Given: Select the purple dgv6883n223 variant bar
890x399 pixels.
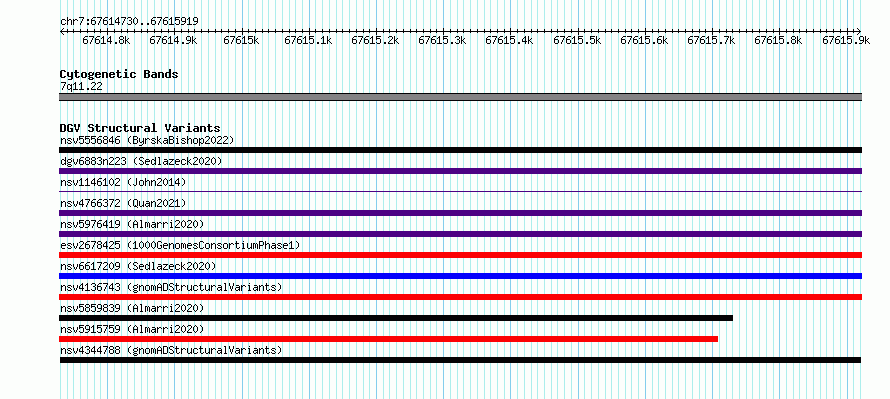Looking at the screenshot, I should (x=460, y=171).
